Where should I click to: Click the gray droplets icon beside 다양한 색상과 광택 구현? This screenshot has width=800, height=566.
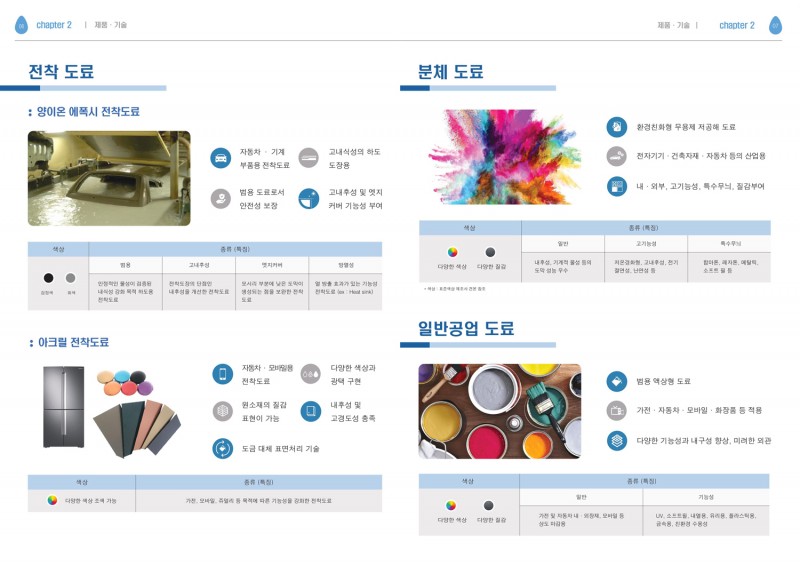tap(311, 374)
